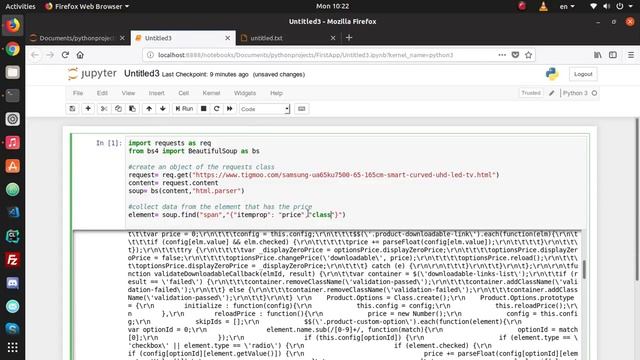
Task: Cut selected cells with scissors icon
Action: [104, 109]
